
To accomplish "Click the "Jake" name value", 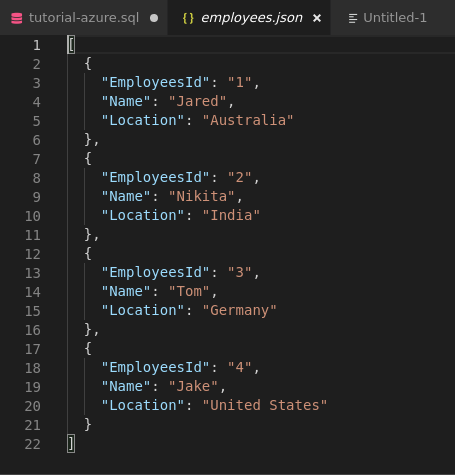I will pos(193,386).
